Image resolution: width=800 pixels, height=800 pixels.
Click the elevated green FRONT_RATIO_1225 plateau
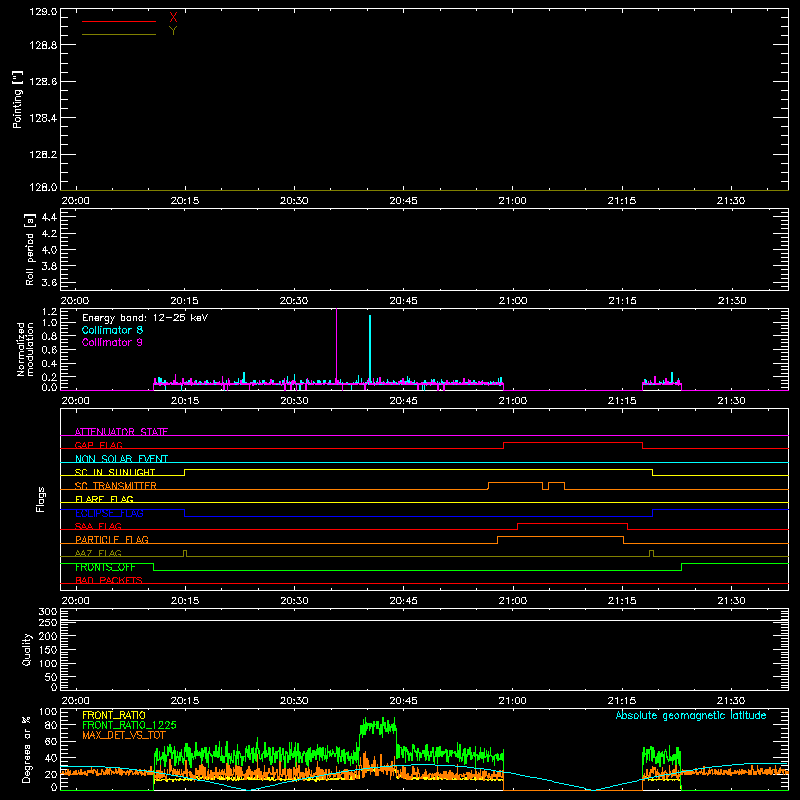[x=378, y=727]
